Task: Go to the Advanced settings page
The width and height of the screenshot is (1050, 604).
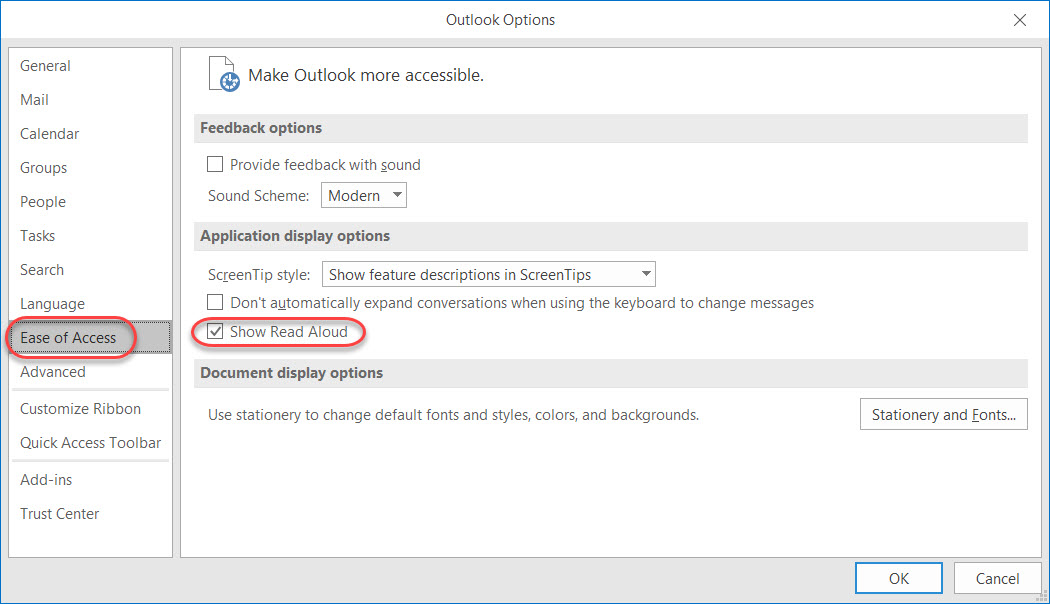Action: [x=52, y=371]
